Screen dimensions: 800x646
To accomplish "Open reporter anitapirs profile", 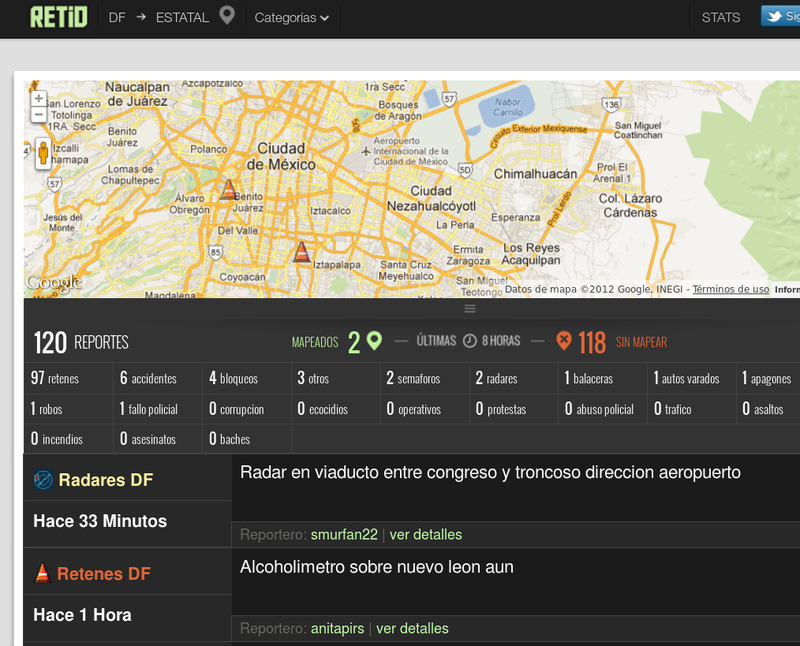I will pos(337,628).
